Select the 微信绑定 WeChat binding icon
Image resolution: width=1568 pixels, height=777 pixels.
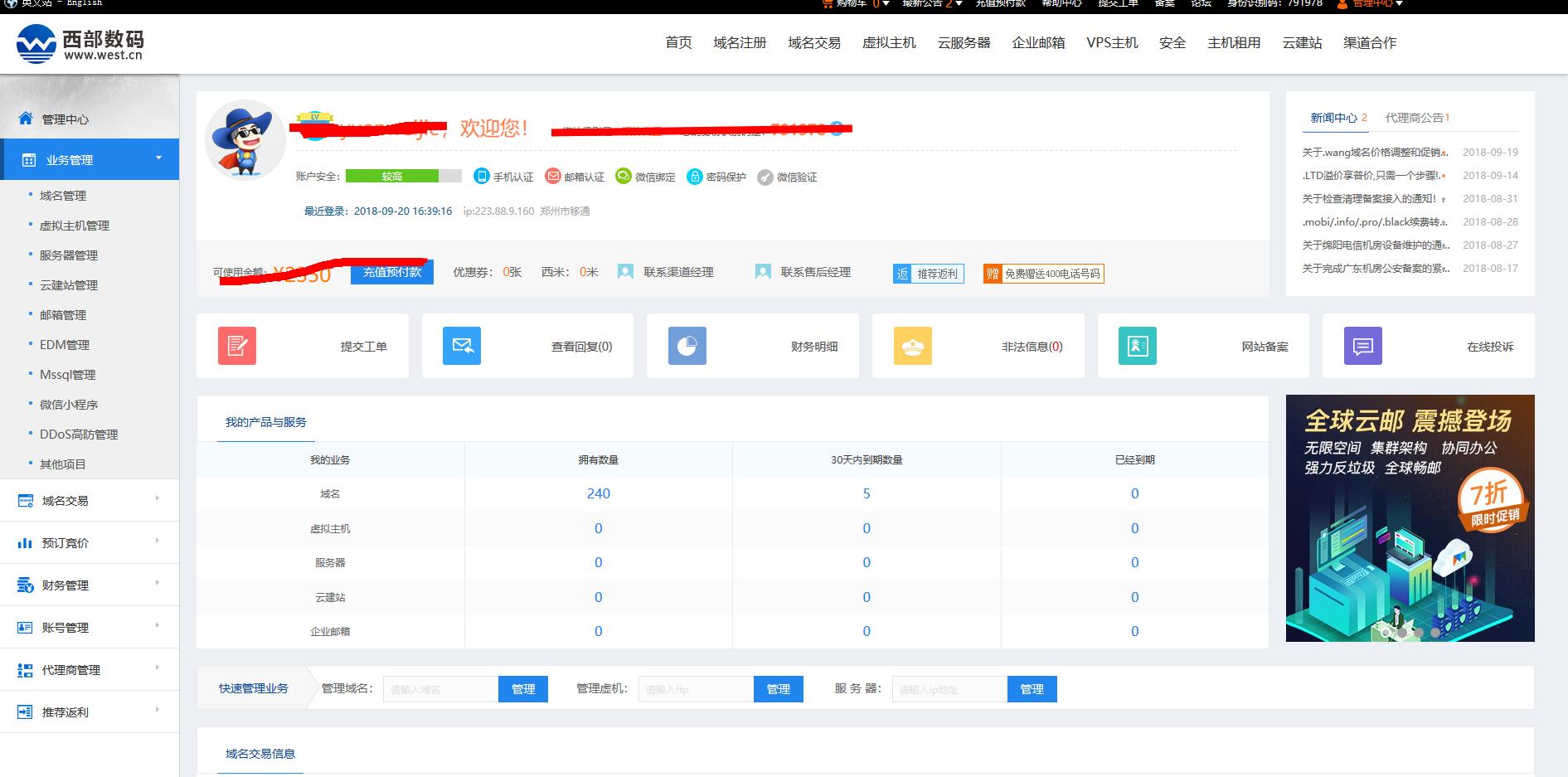[624, 176]
